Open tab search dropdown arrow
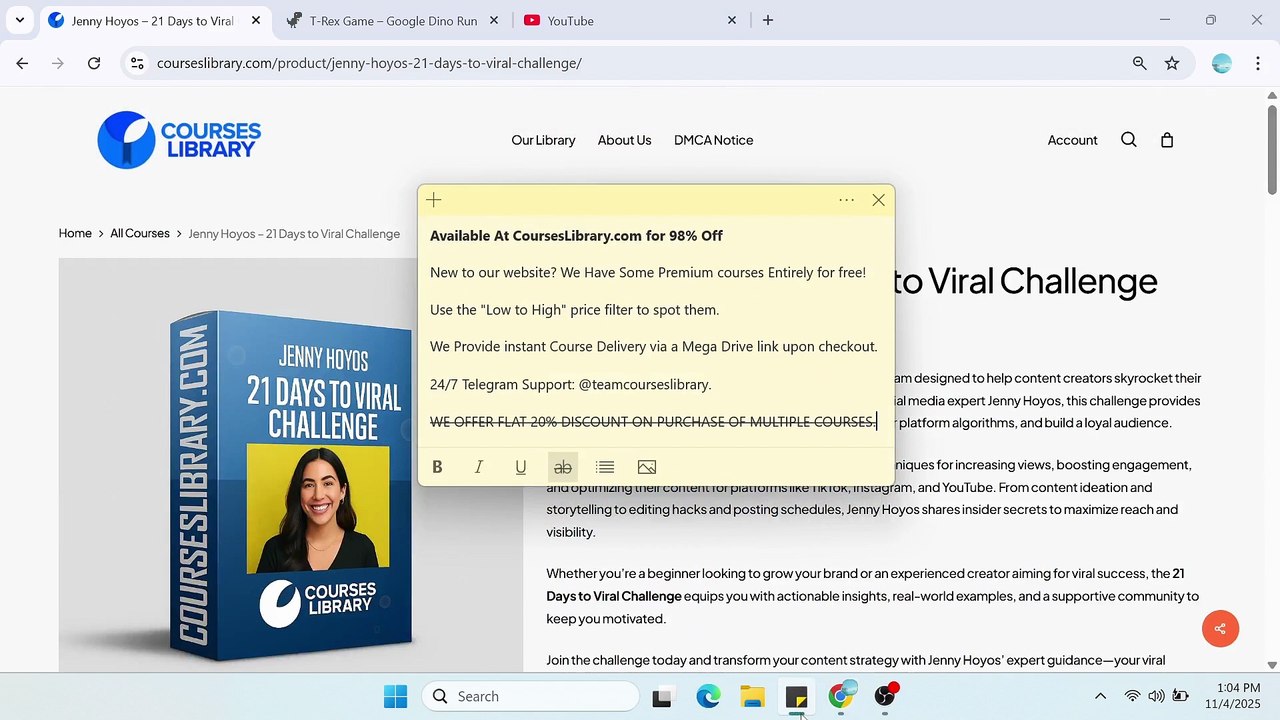This screenshot has height=720, width=1280. pos(19,20)
